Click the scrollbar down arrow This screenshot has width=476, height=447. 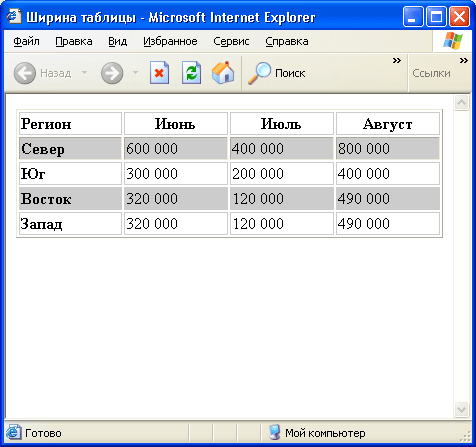pyautogui.click(x=461, y=409)
